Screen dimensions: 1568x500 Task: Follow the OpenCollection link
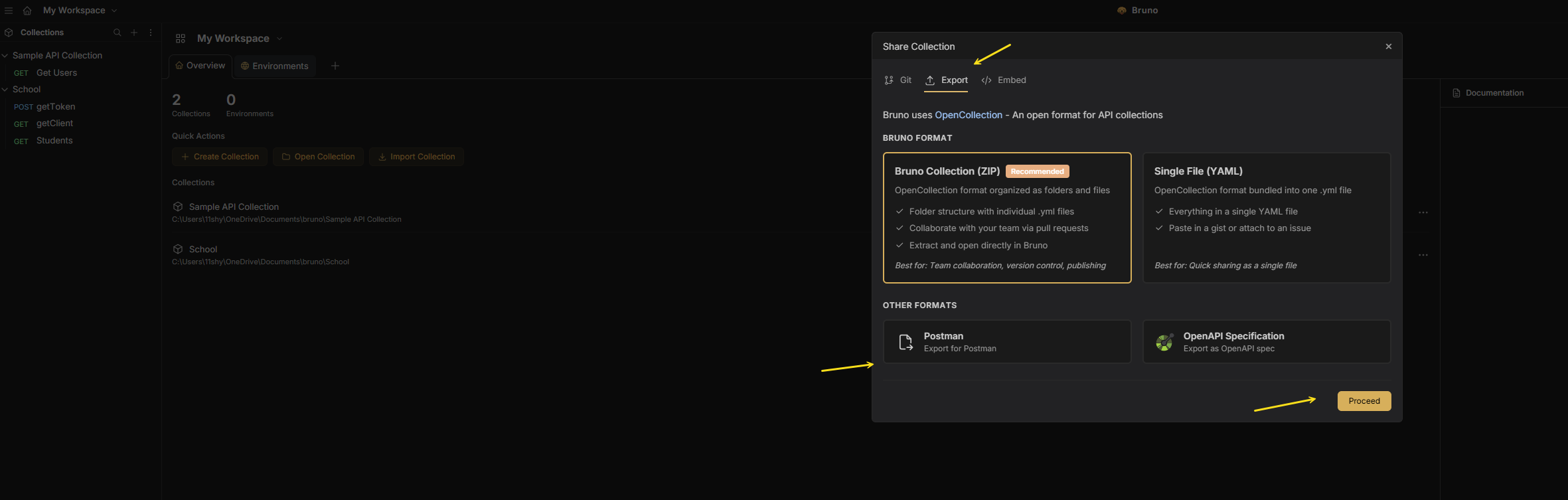tap(969, 115)
